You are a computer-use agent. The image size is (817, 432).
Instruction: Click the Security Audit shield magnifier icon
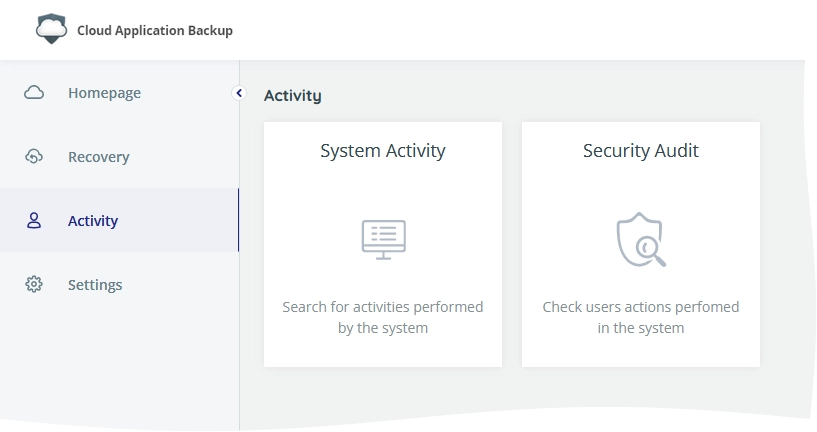(641, 240)
